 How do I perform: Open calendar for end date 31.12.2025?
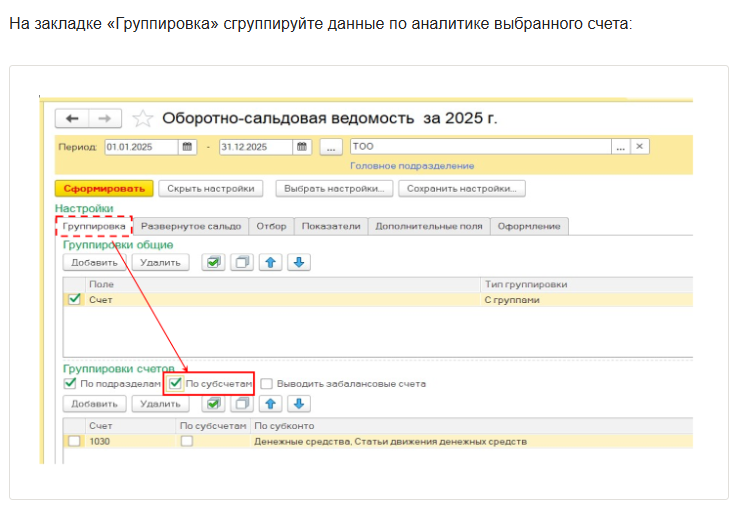pyautogui.click(x=302, y=147)
